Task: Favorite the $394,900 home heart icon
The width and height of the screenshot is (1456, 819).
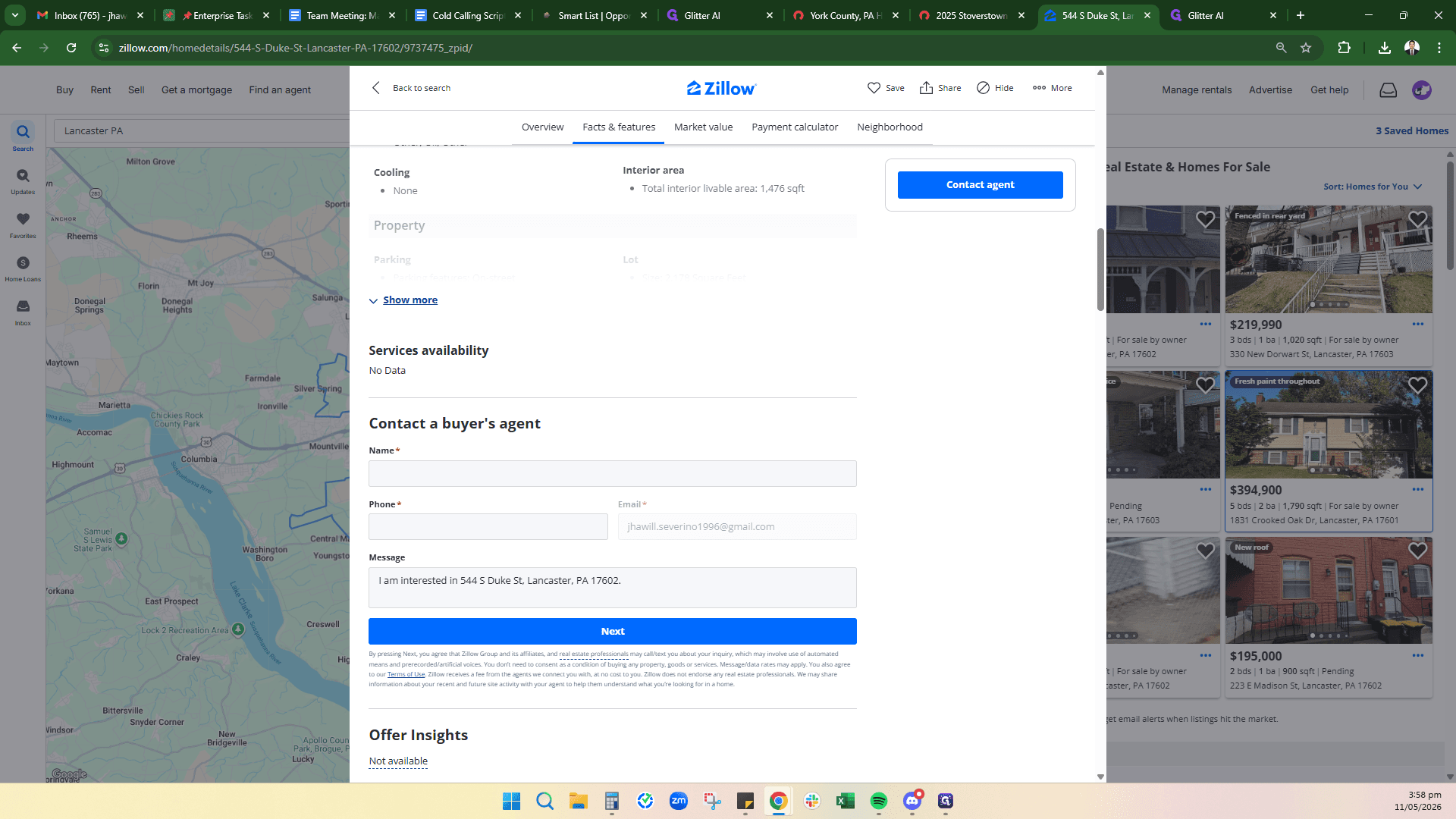Action: [1417, 385]
